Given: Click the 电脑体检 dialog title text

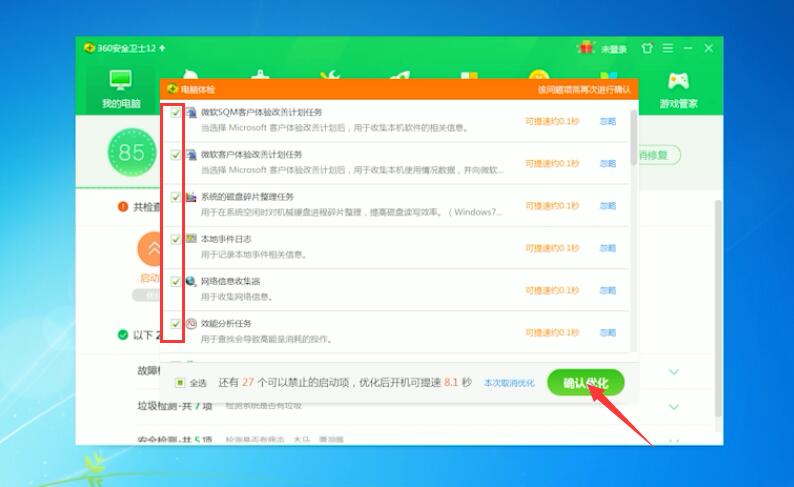Looking at the screenshot, I should [x=198, y=90].
